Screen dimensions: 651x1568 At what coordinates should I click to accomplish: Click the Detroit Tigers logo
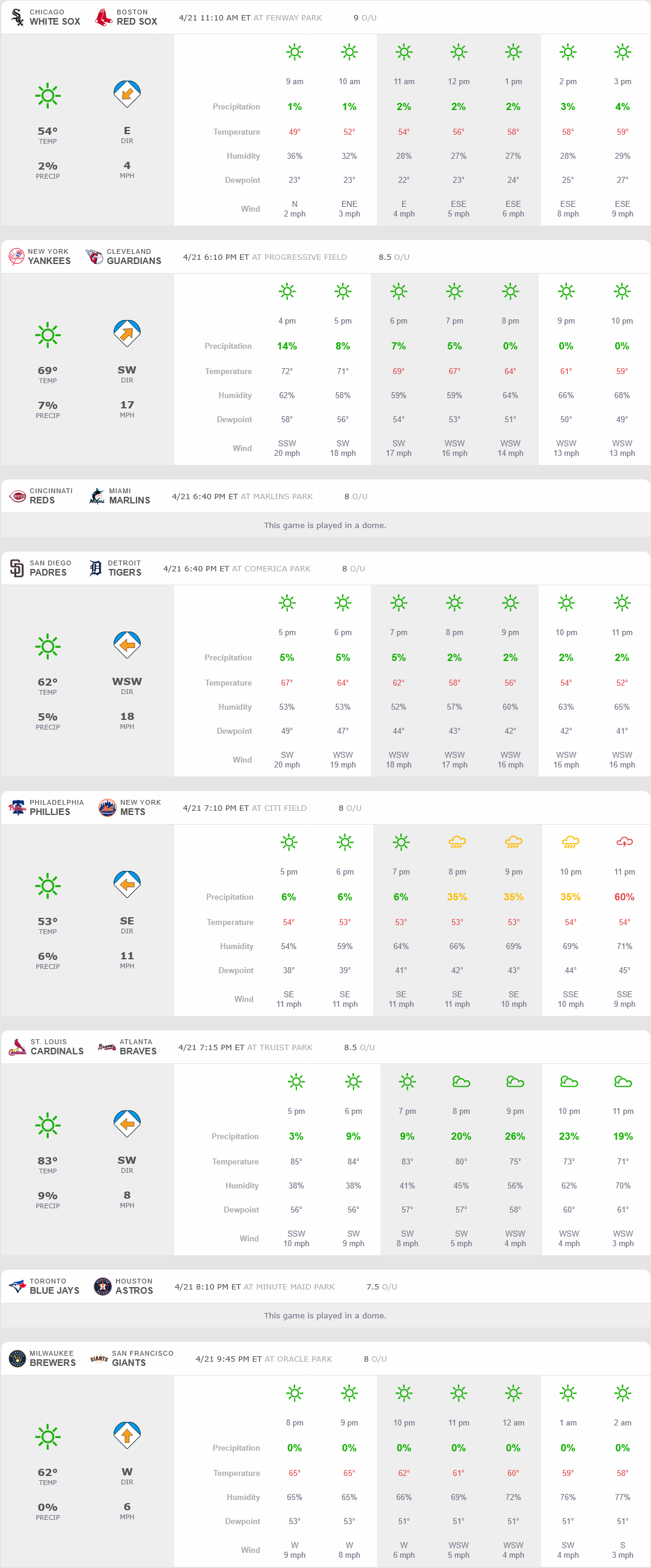click(96, 568)
